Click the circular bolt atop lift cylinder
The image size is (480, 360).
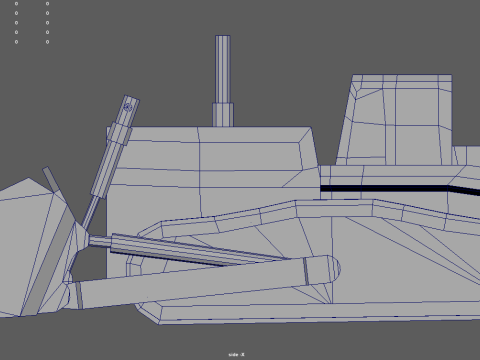coord(128,107)
